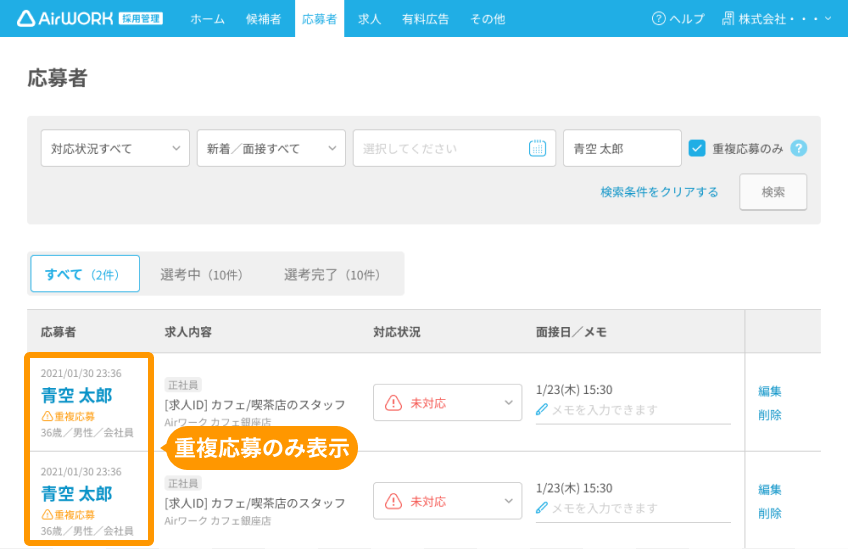
Task: Click the 正社員 tag in the second row
Action: click(x=183, y=484)
